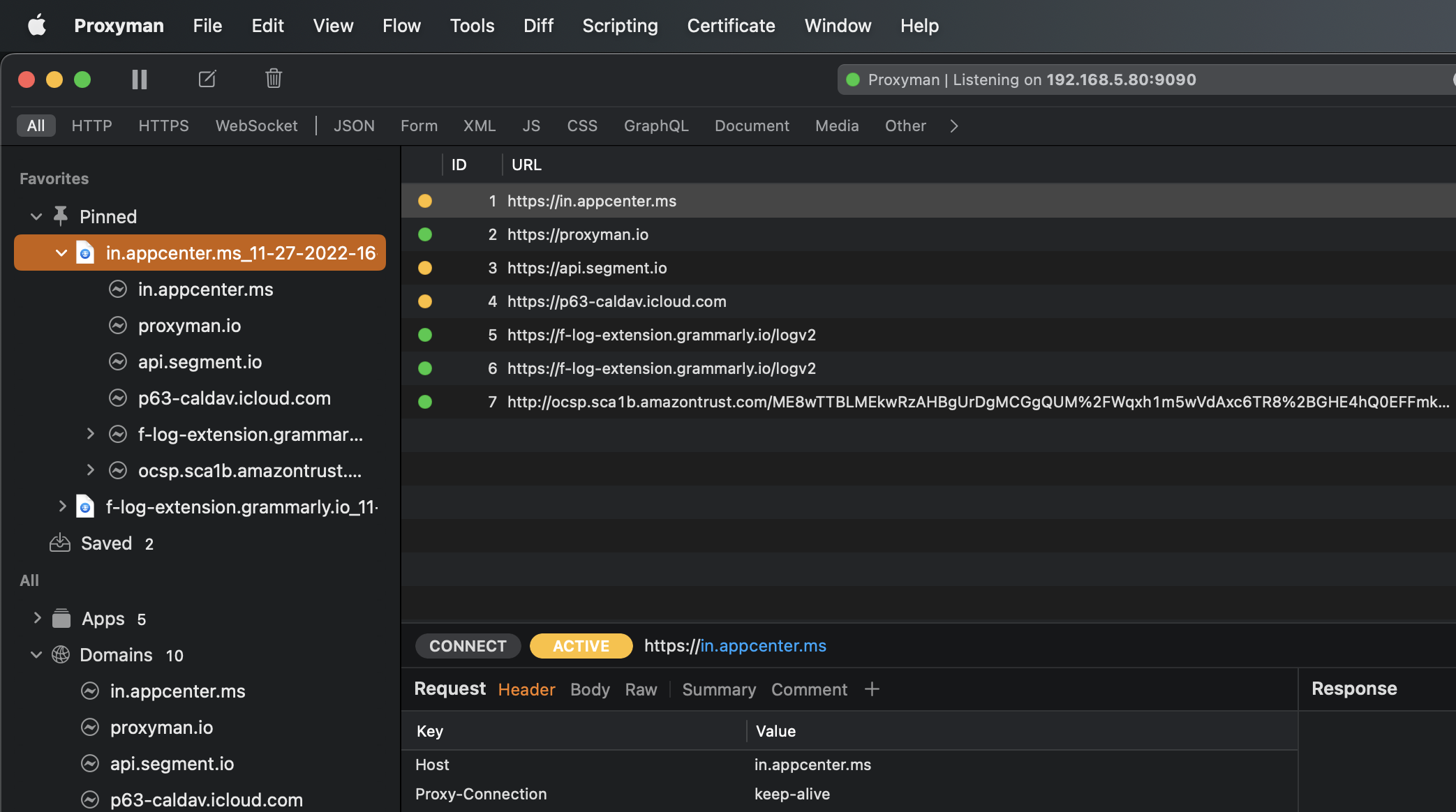This screenshot has width=1456, height=812.
Task: Select All filter button
Action: 36,126
